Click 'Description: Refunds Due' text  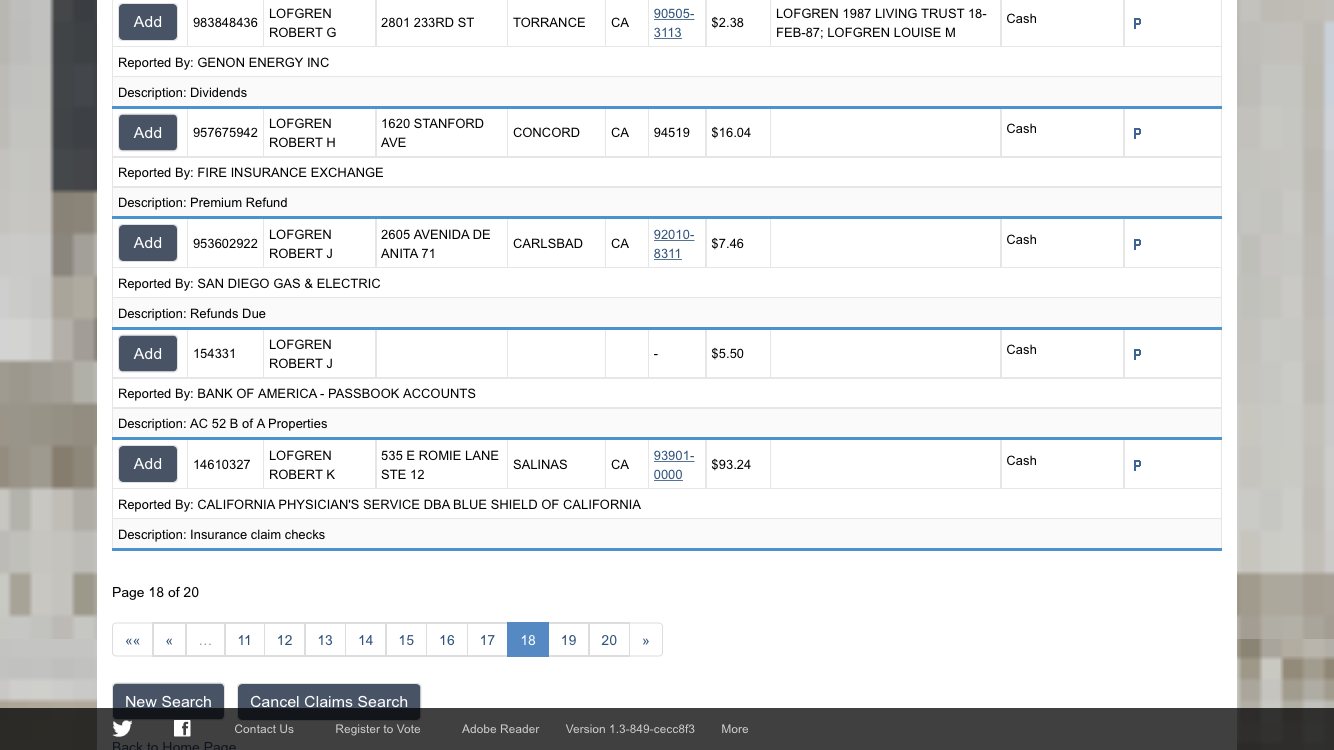(192, 313)
